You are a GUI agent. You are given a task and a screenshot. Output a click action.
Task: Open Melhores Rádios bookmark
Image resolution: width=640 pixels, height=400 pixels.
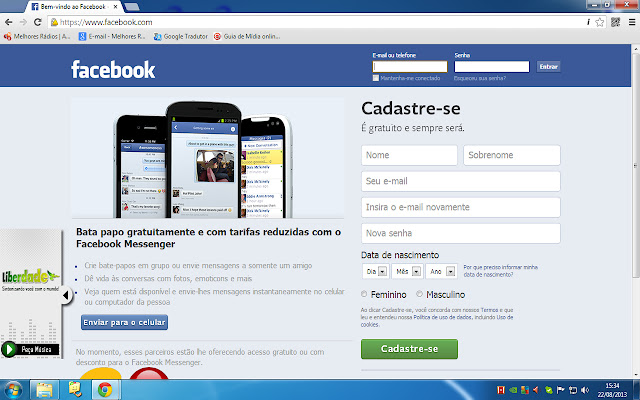(37, 36)
